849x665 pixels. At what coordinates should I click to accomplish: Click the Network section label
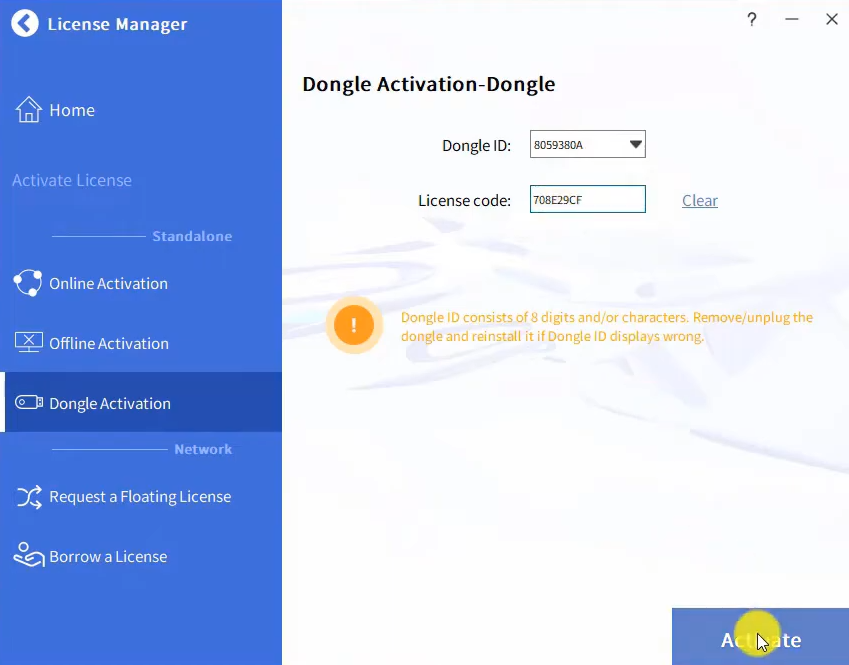tap(203, 449)
